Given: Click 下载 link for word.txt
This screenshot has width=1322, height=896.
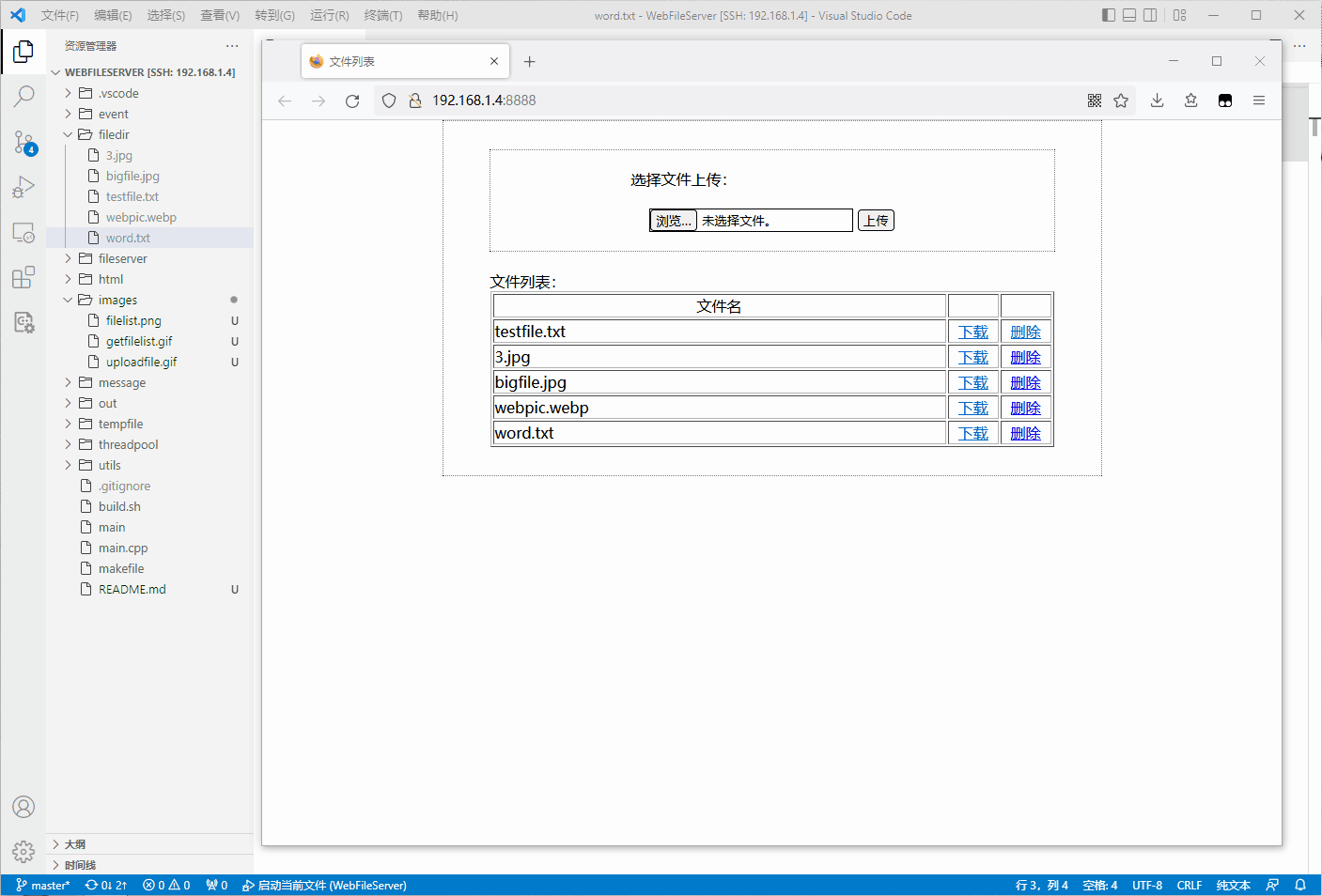Looking at the screenshot, I should [973, 433].
